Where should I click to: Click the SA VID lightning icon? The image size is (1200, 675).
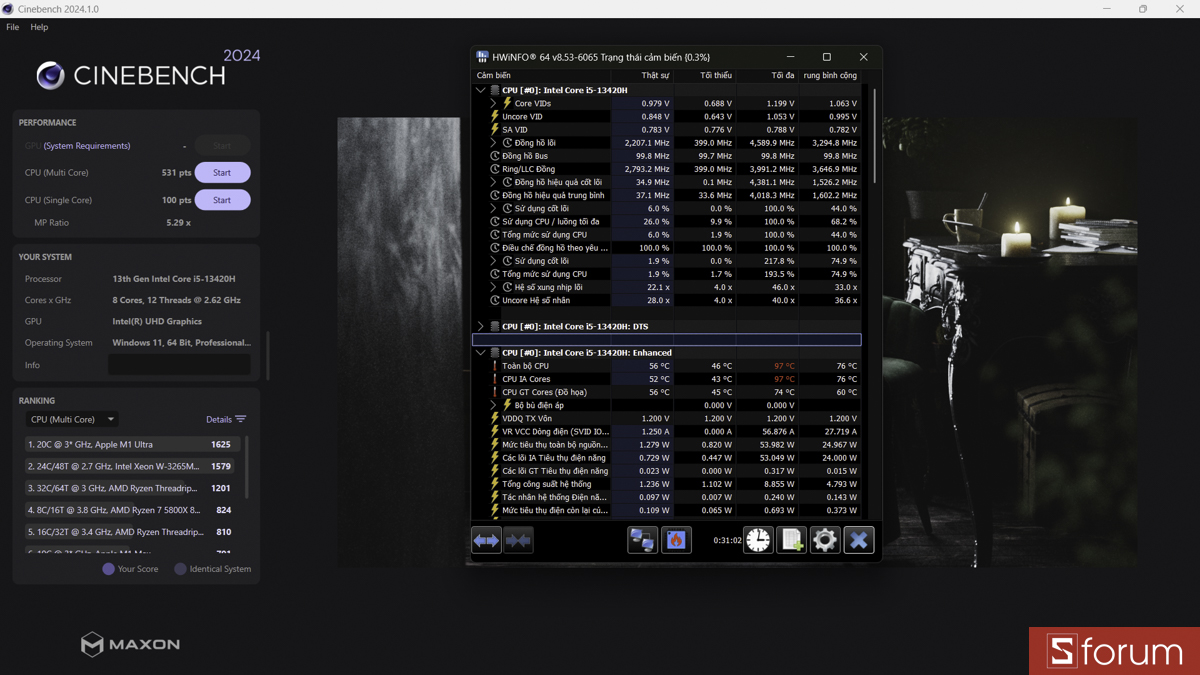495,129
